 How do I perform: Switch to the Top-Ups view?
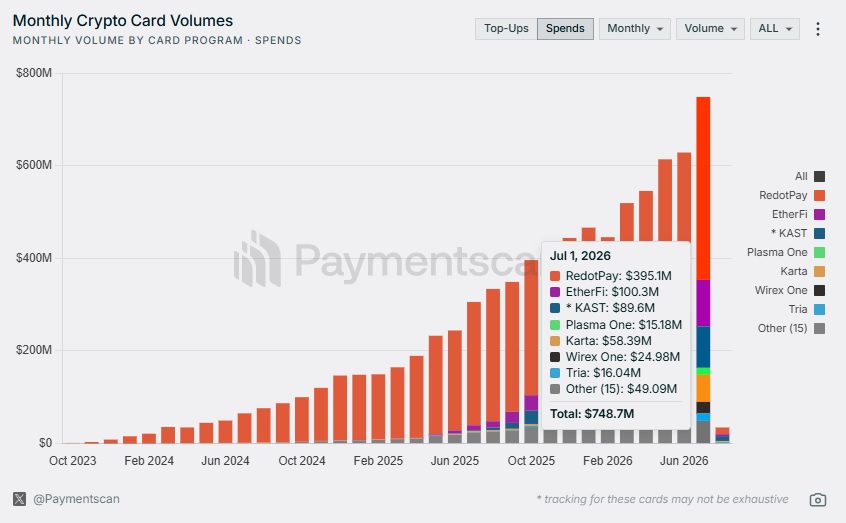[506, 29]
